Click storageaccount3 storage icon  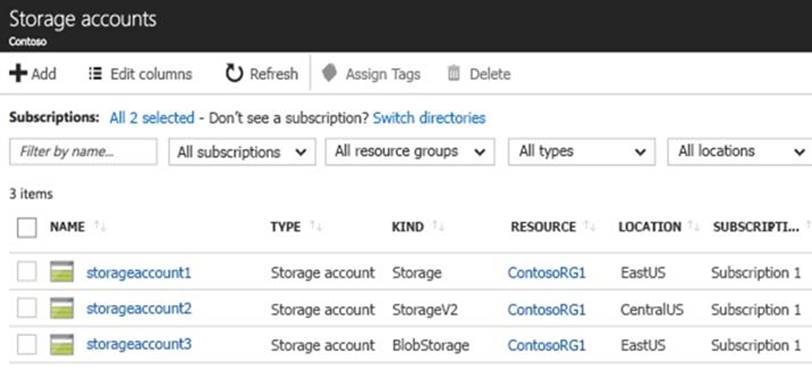[62, 344]
